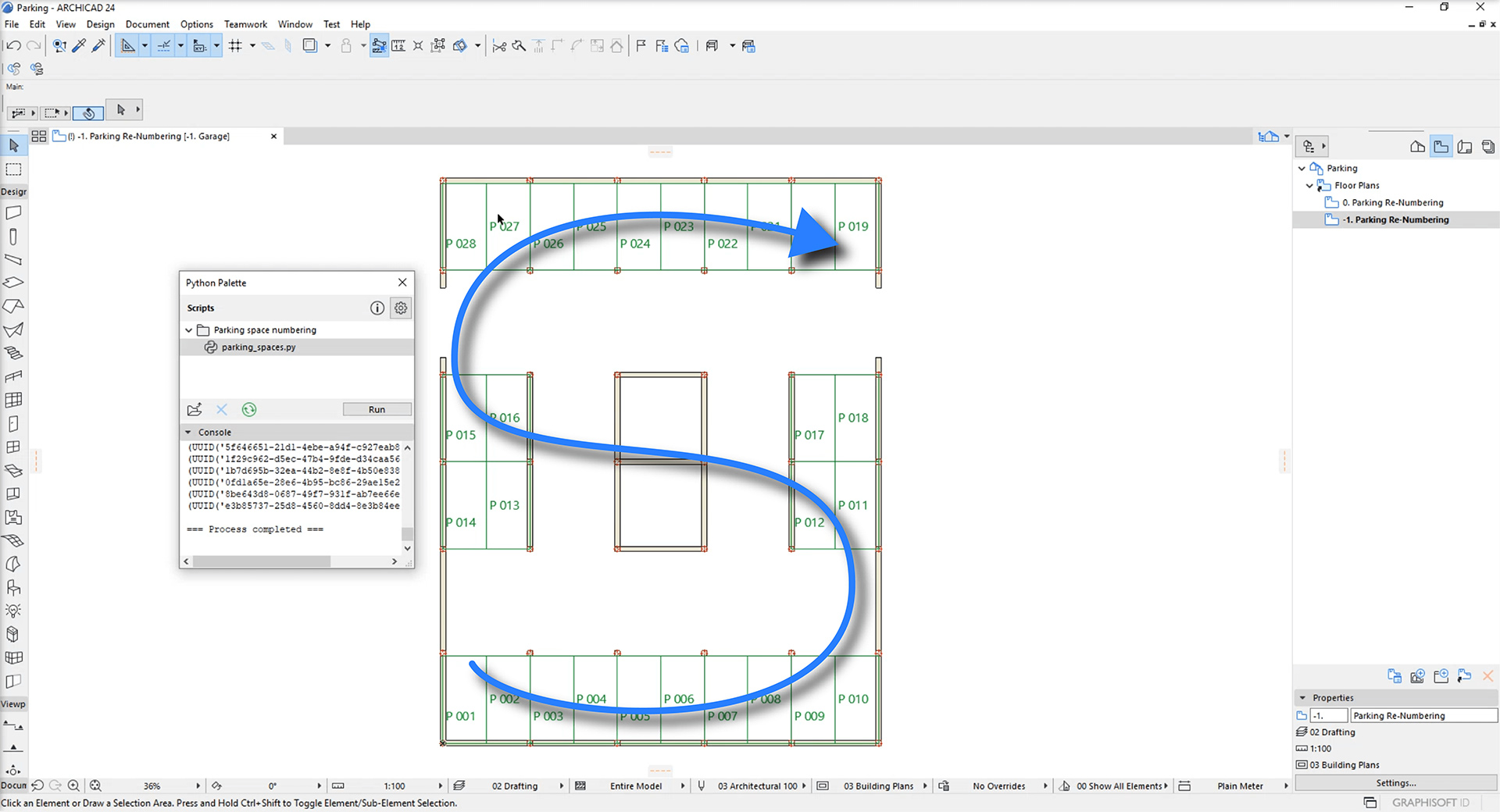Click the Undo icon in the toolbar

click(13, 45)
